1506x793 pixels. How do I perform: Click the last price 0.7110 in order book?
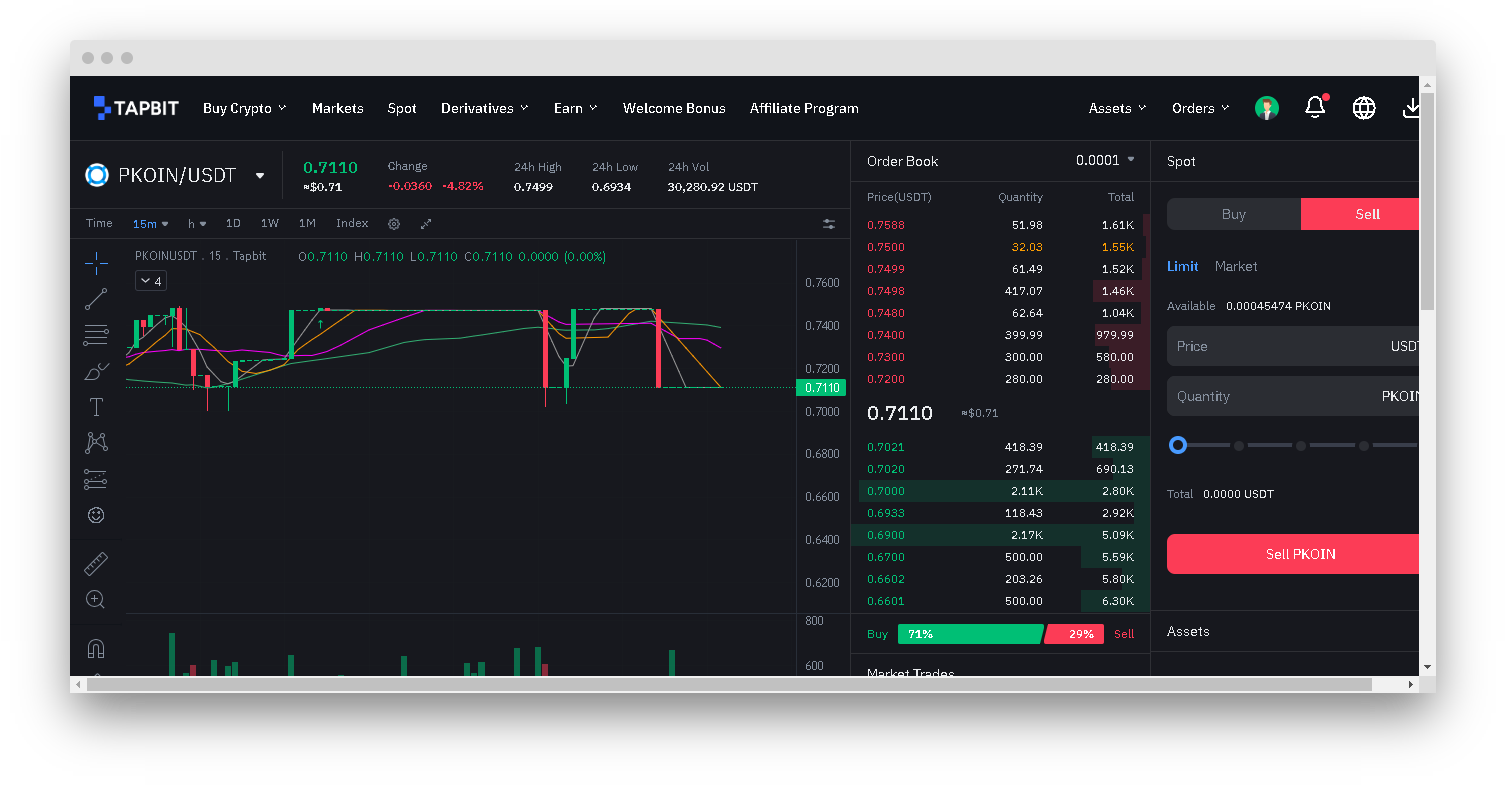coord(900,413)
